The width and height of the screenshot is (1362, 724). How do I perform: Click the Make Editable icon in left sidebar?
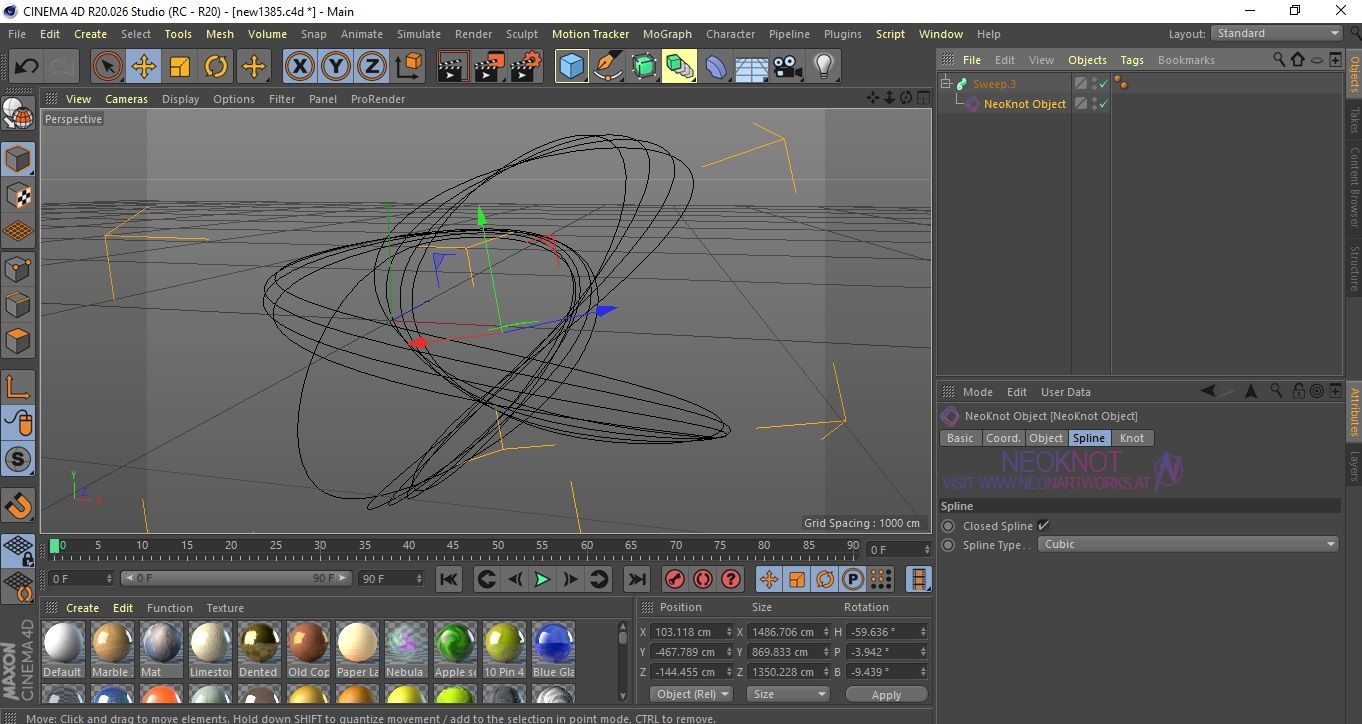coord(18,114)
